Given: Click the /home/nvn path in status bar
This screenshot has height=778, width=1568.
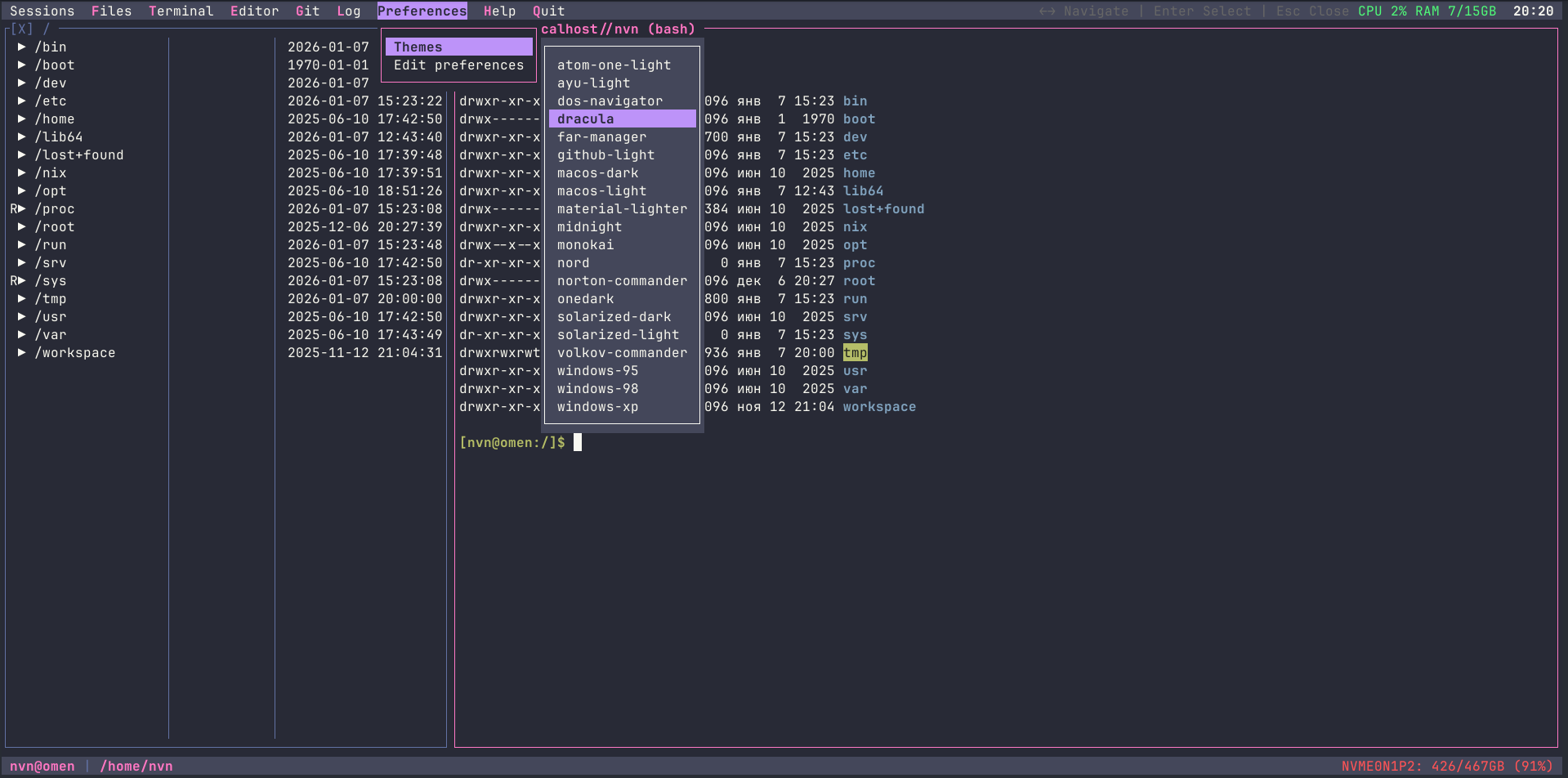Looking at the screenshot, I should [x=136, y=767].
